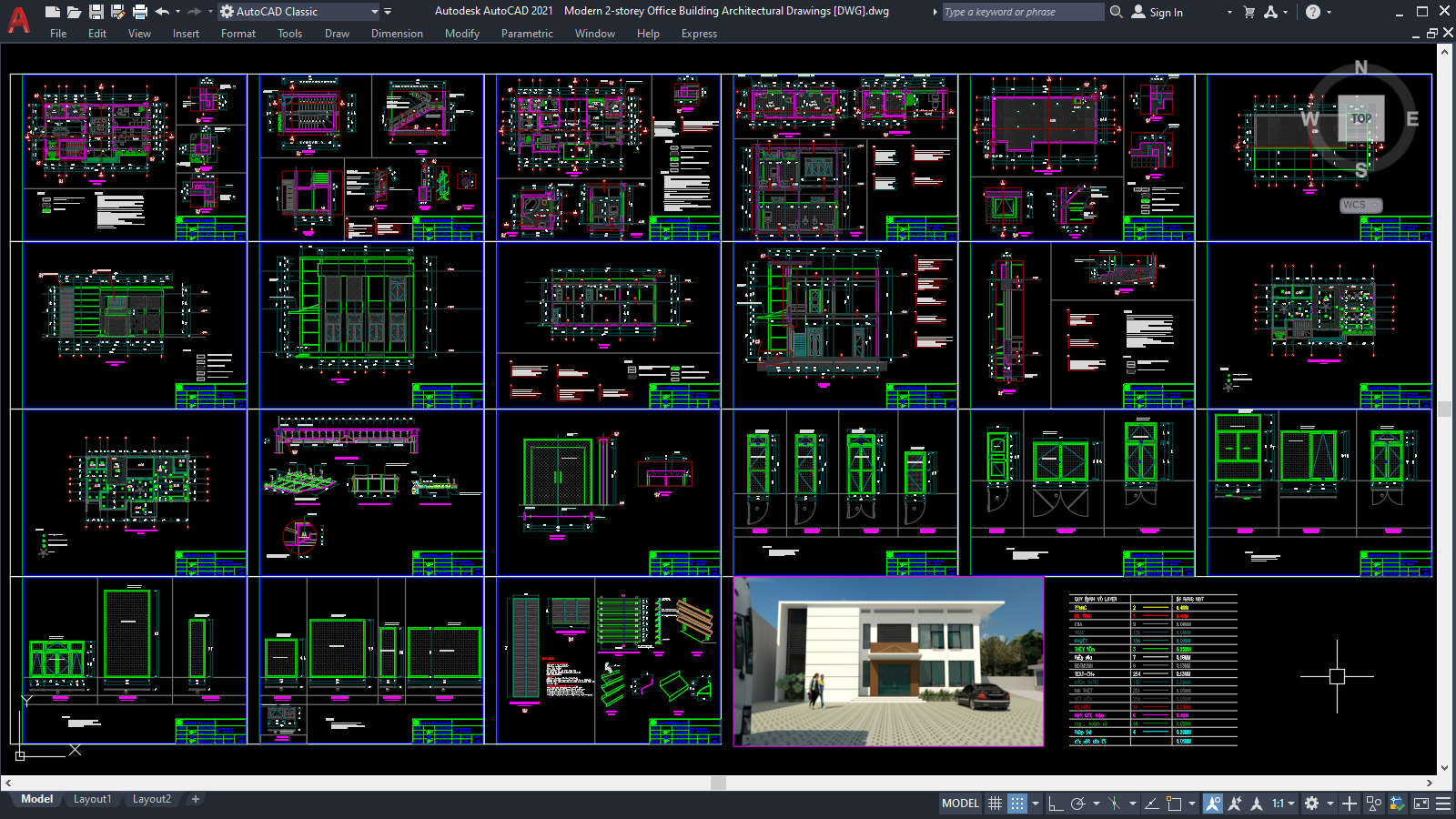This screenshot has height=819, width=1456.
Task: Click the Open folder icon
Action: [74, 12]
